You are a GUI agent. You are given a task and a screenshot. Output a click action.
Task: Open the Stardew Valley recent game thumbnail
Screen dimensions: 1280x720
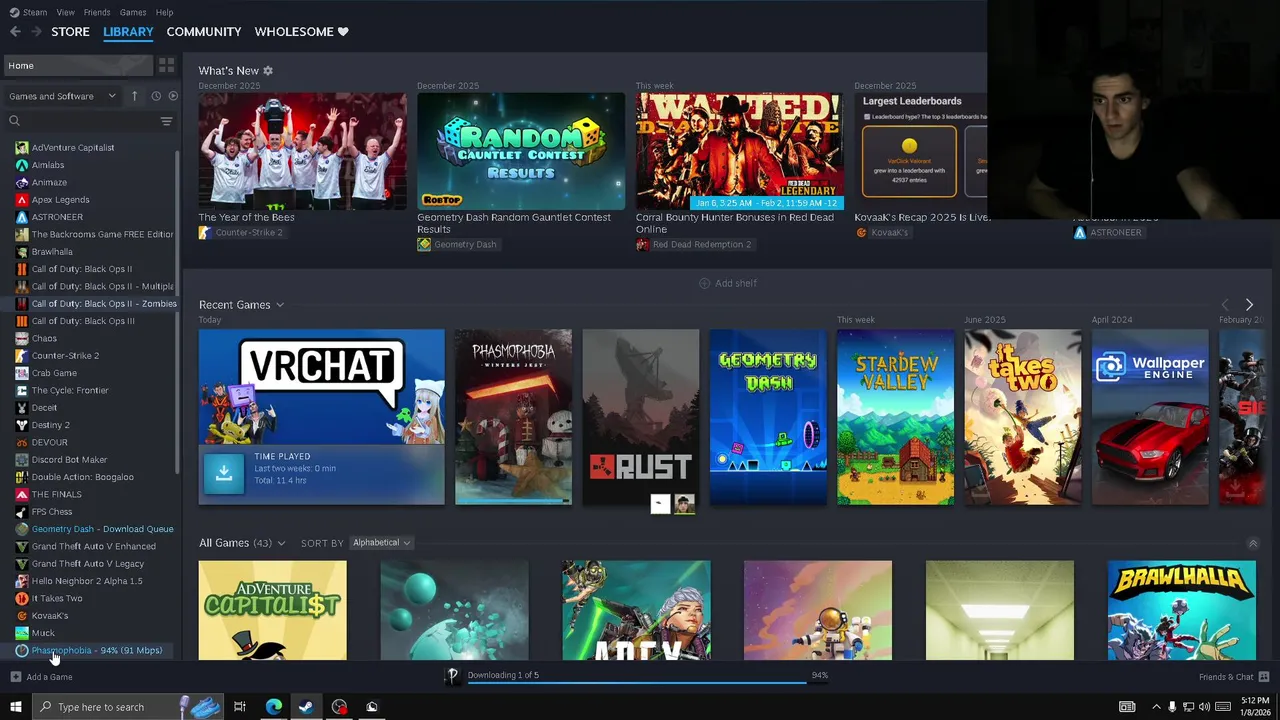click(x=895, y=417)
